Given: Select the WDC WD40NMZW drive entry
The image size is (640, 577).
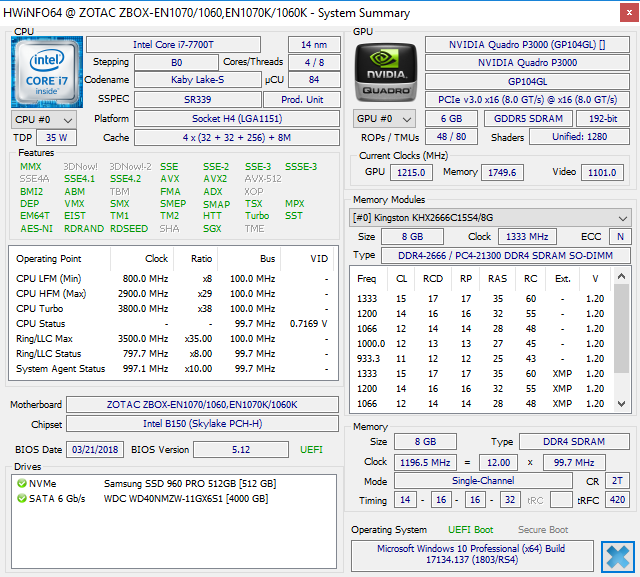Looking at the screenshot, I should 186,498.
